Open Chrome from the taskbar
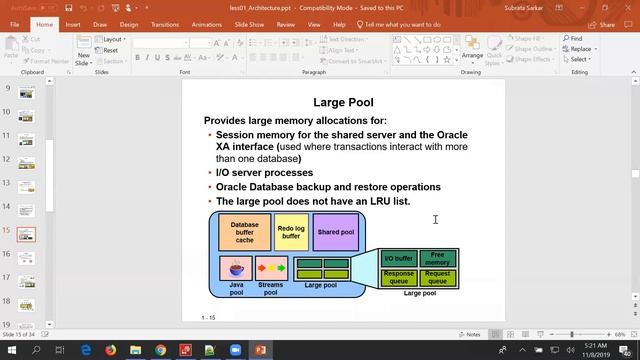Image resolution: width=640 pixels, height=360 pixels. coord(160,350)
